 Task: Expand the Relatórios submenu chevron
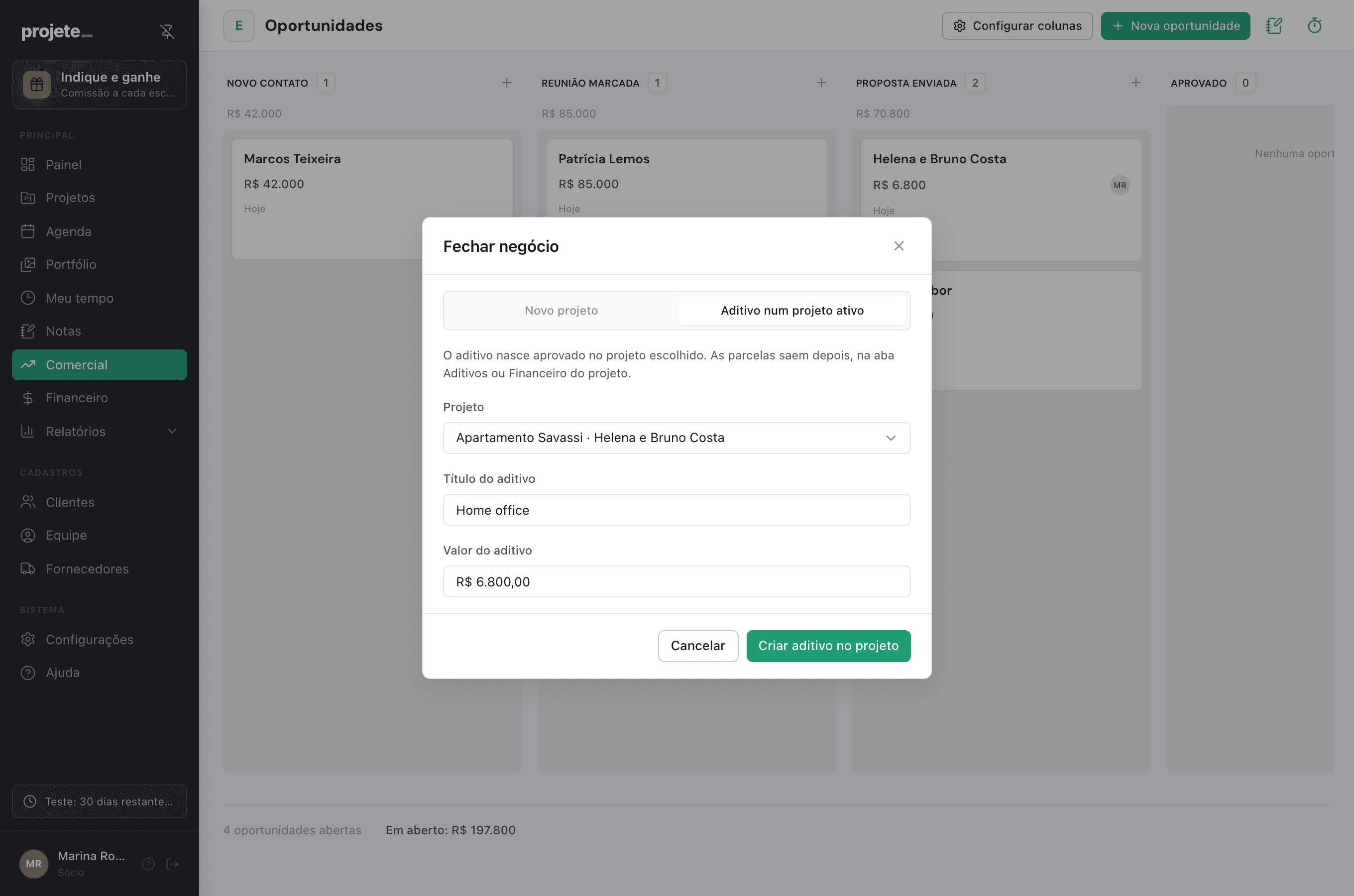(x=172, y=432)
